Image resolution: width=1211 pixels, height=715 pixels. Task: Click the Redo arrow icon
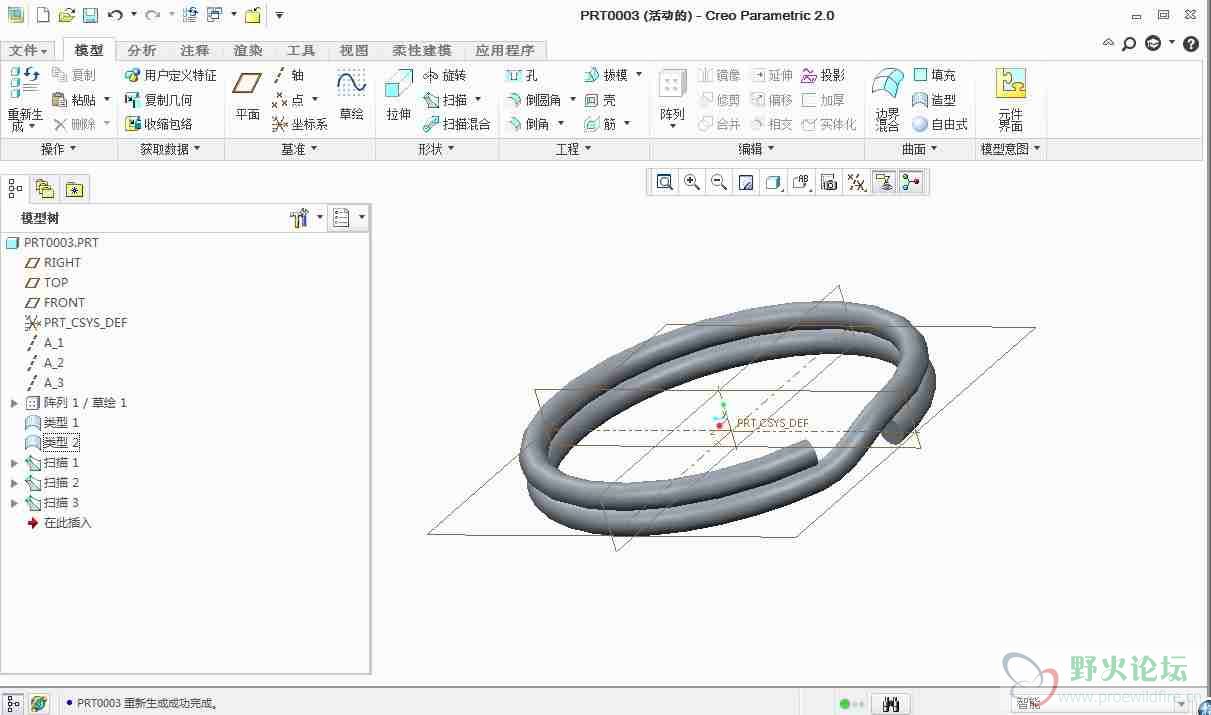153,15
